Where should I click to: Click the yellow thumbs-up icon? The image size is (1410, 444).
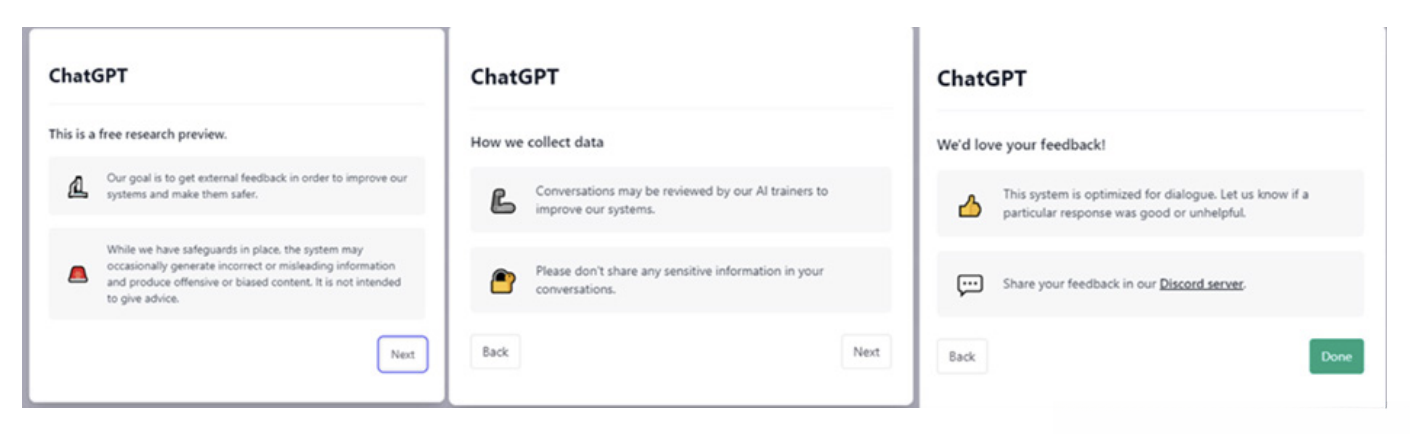(x=969, y=204)
